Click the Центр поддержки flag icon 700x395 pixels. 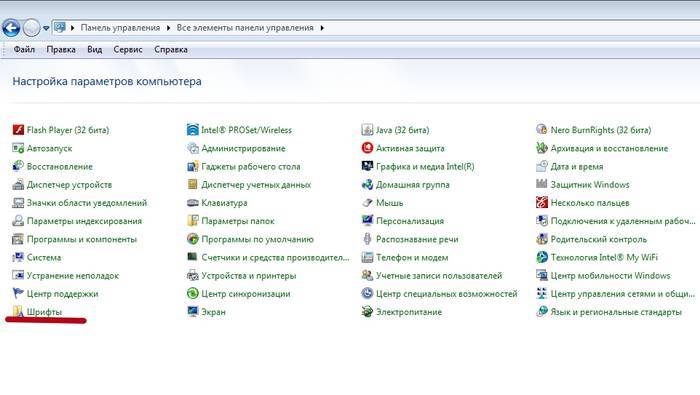point(18,294)
